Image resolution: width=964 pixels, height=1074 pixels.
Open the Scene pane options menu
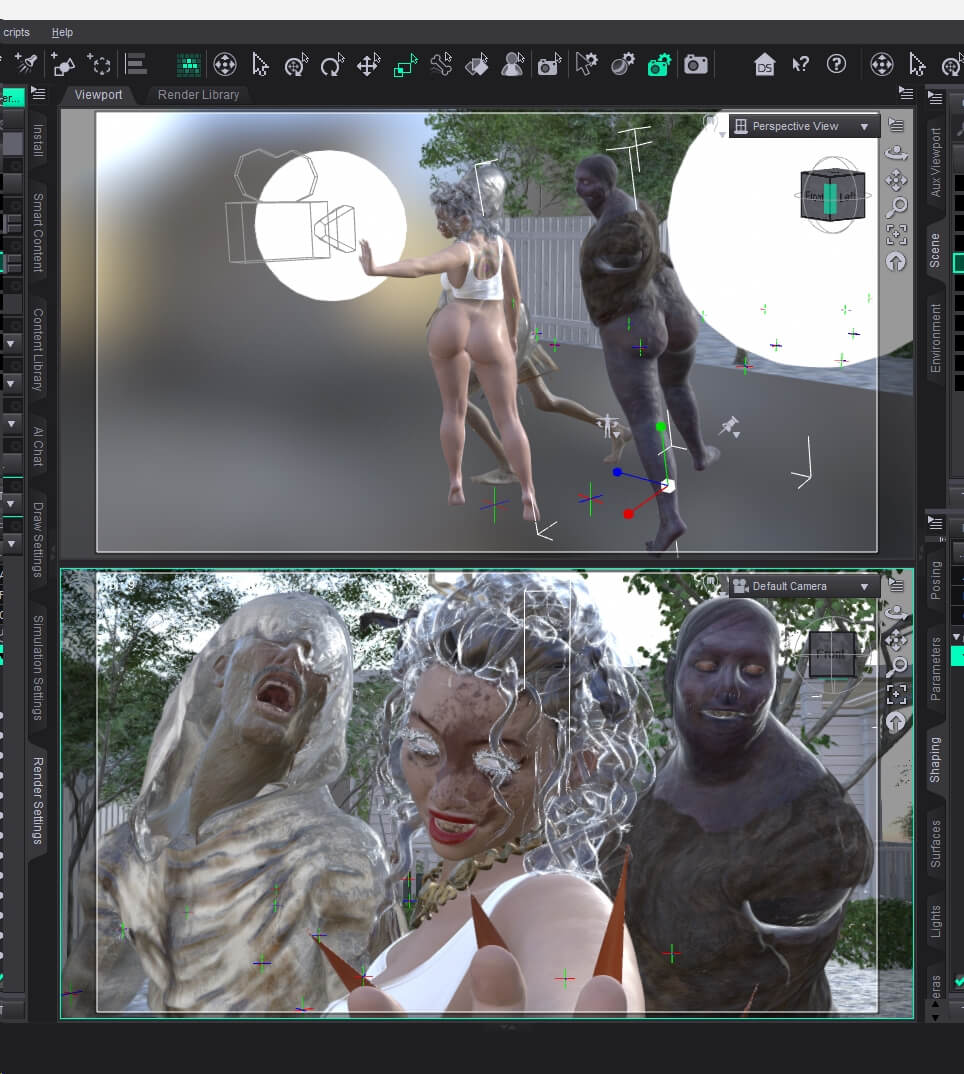coord(935,98)
